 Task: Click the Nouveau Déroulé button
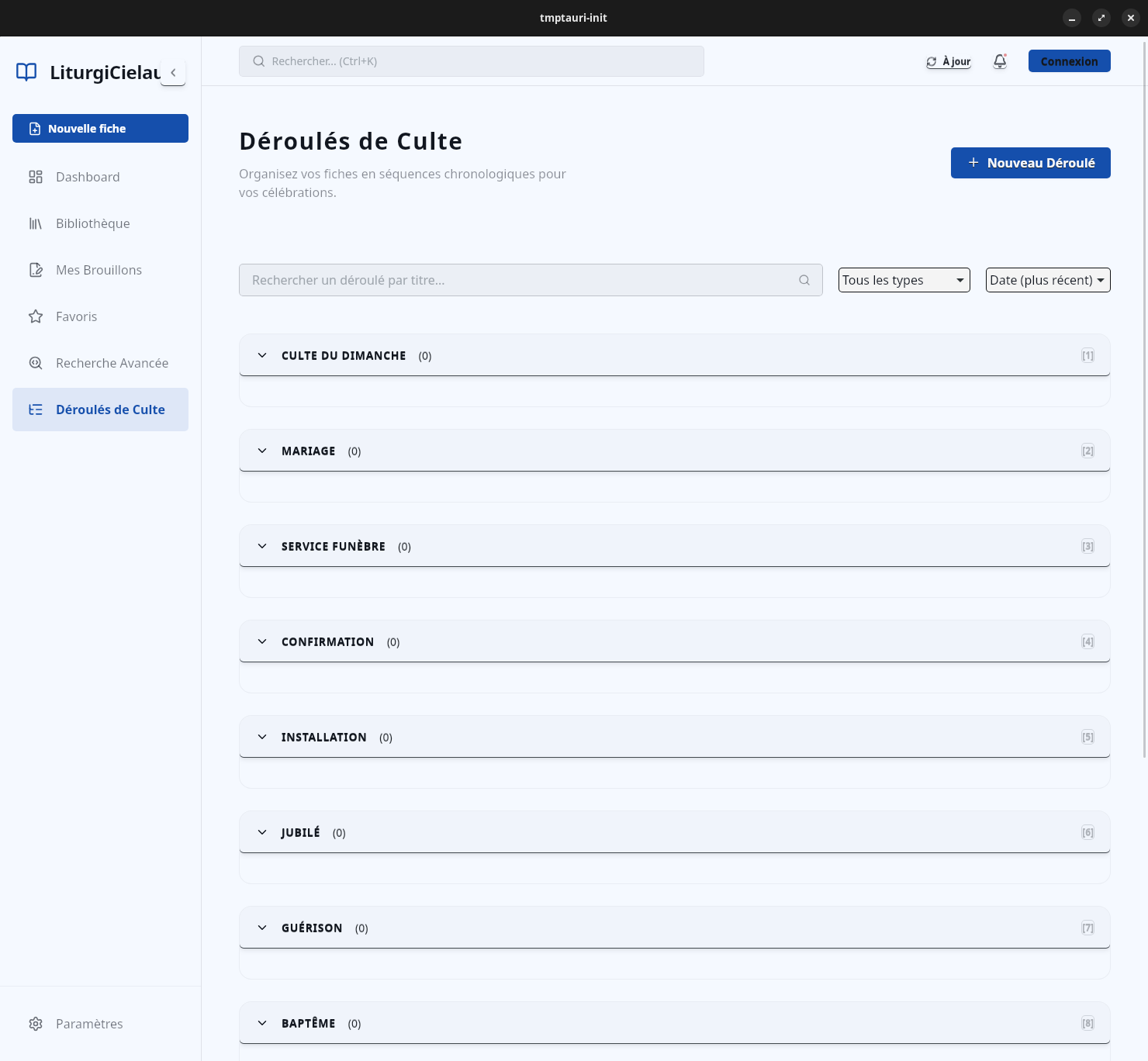tap(1030, 163)
